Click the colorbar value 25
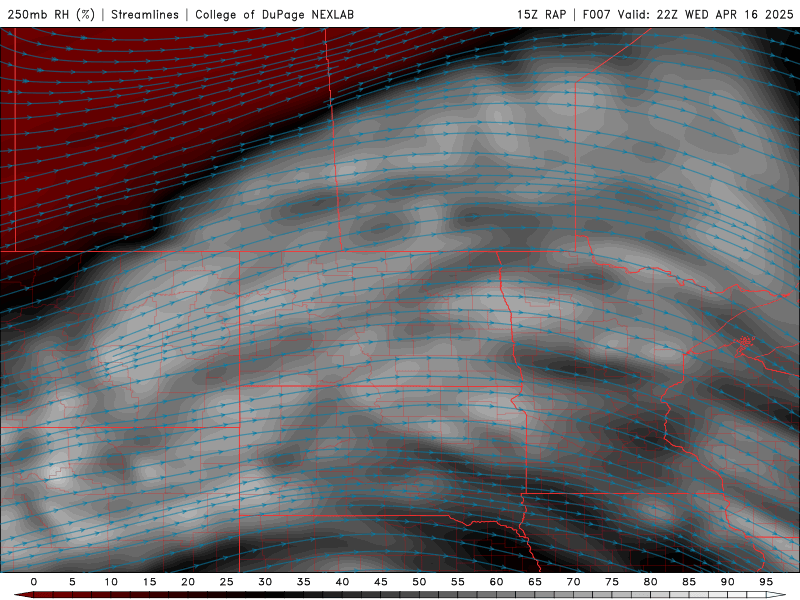The image size is (800, 600). tap(227, 582)
